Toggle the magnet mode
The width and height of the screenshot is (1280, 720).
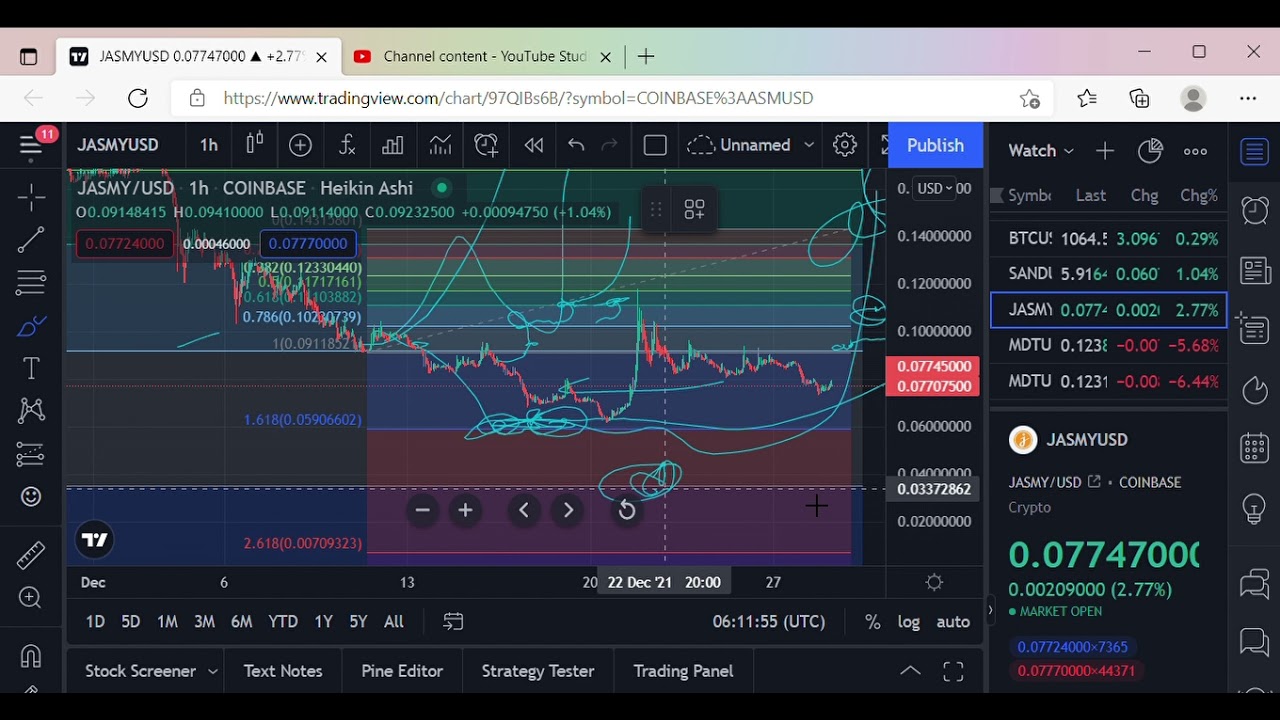(31, 656)
